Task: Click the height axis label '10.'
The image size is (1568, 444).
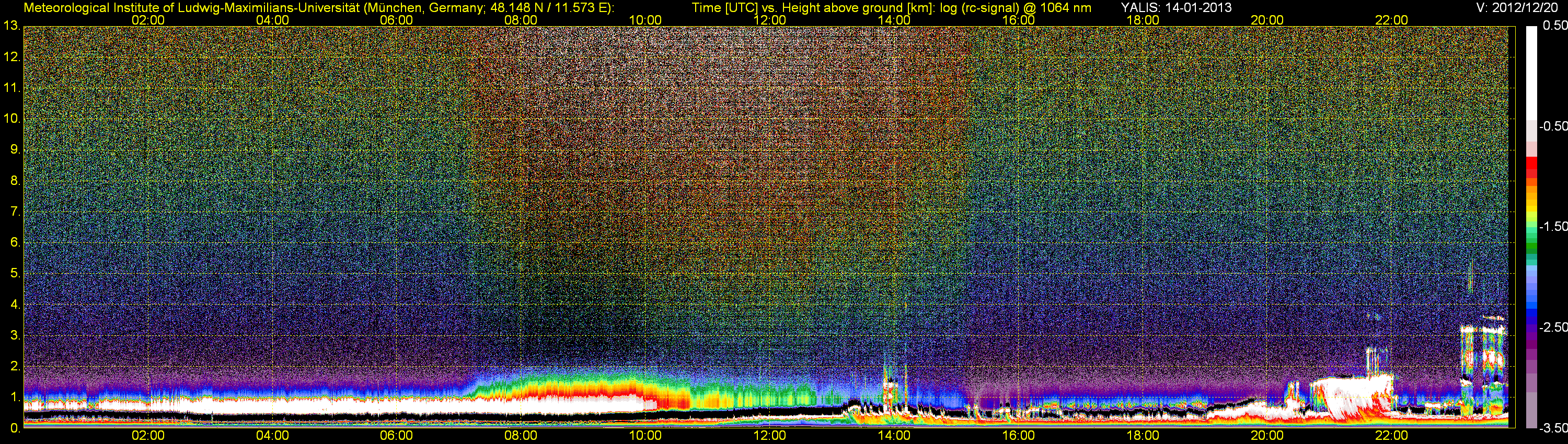Action: point(11,119)
